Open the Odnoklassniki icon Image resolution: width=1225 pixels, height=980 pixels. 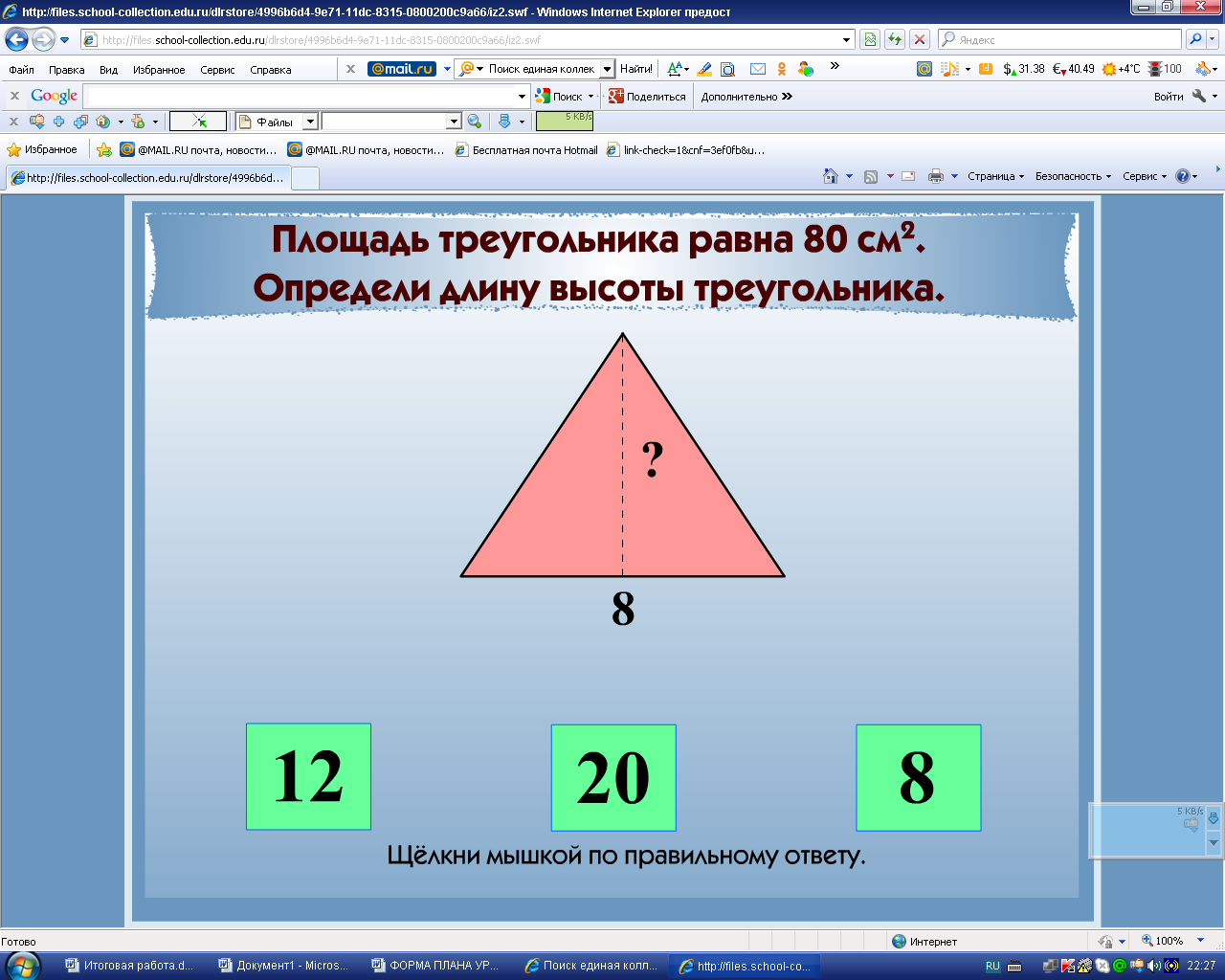coord(782,69)
